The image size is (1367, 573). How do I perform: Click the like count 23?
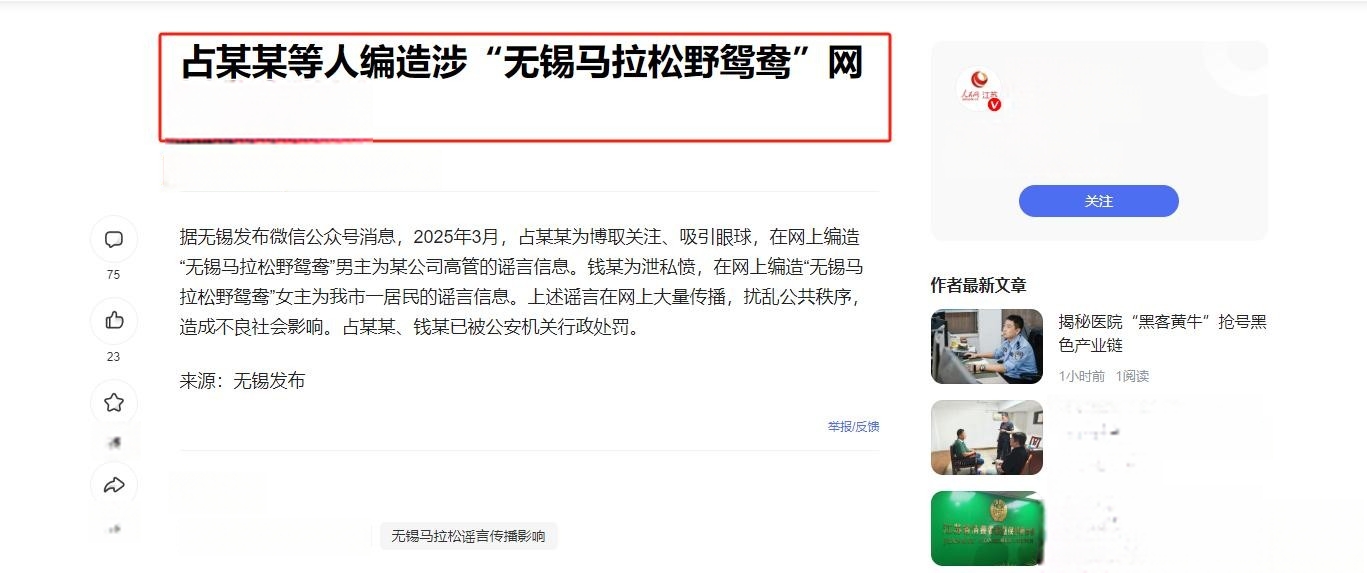[113, 357]
